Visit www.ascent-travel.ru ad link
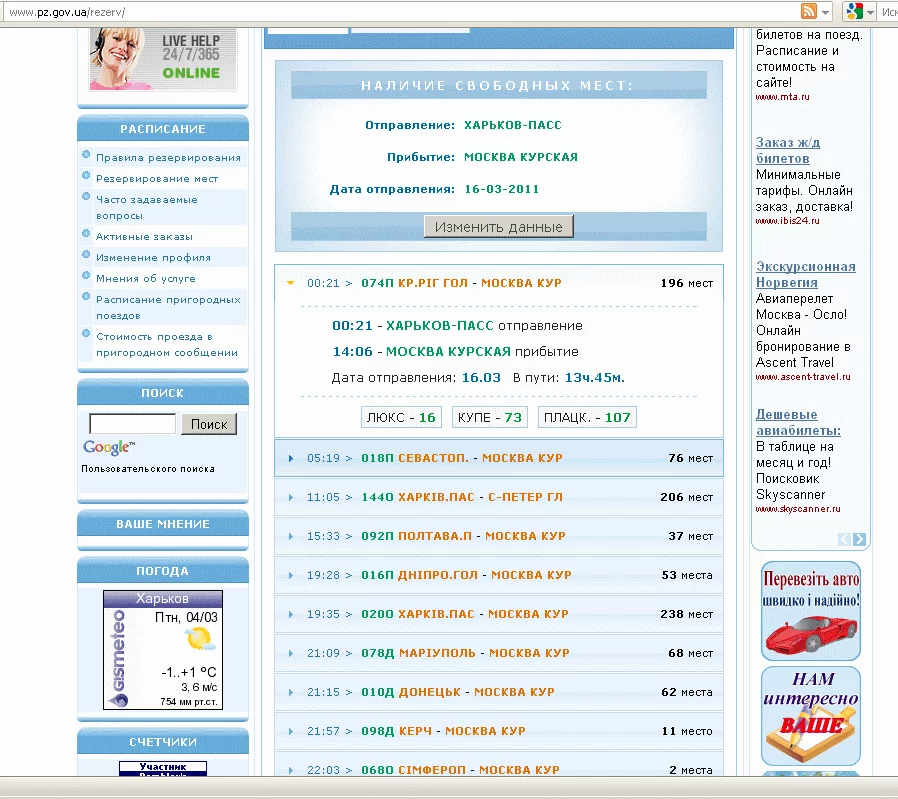This screenshot has height=799, width=898. pos(803,377)
